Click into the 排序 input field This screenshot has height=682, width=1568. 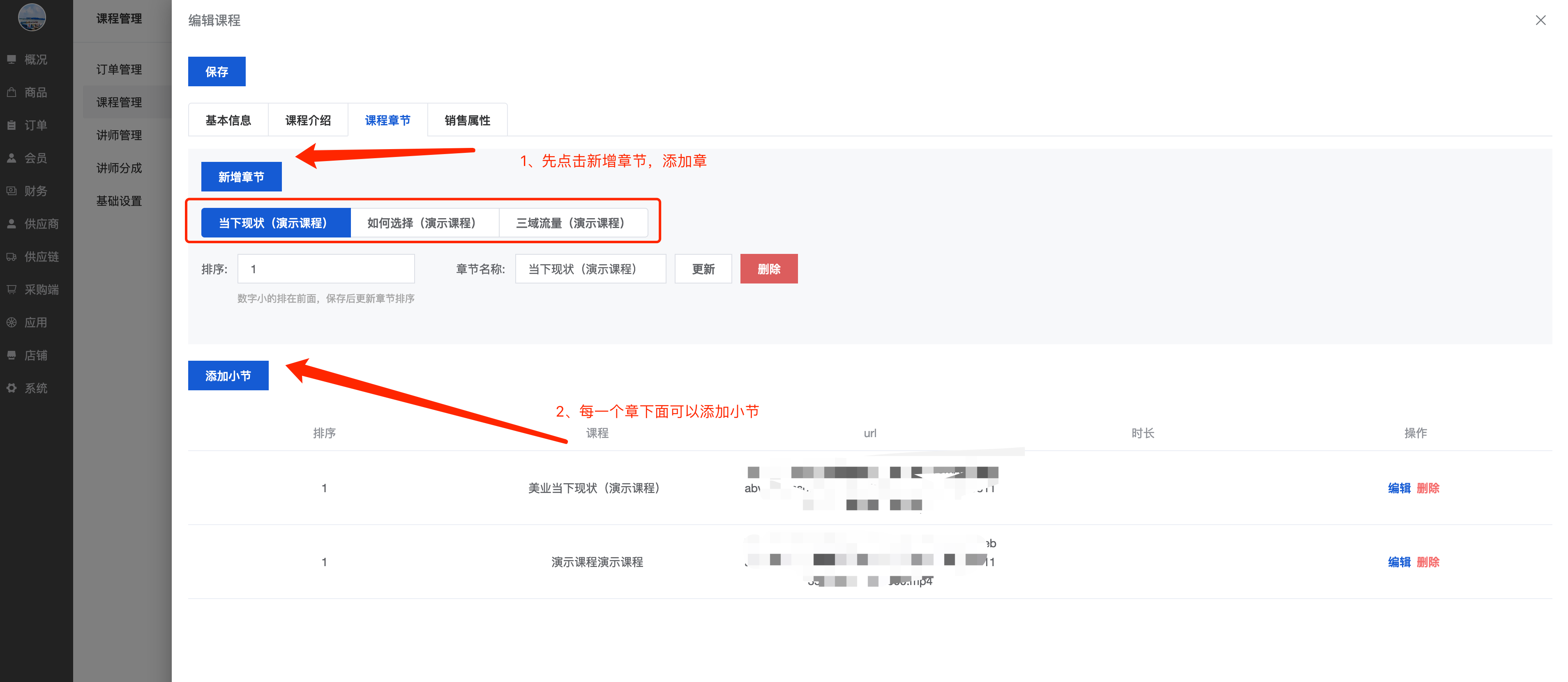click(326, 269)
